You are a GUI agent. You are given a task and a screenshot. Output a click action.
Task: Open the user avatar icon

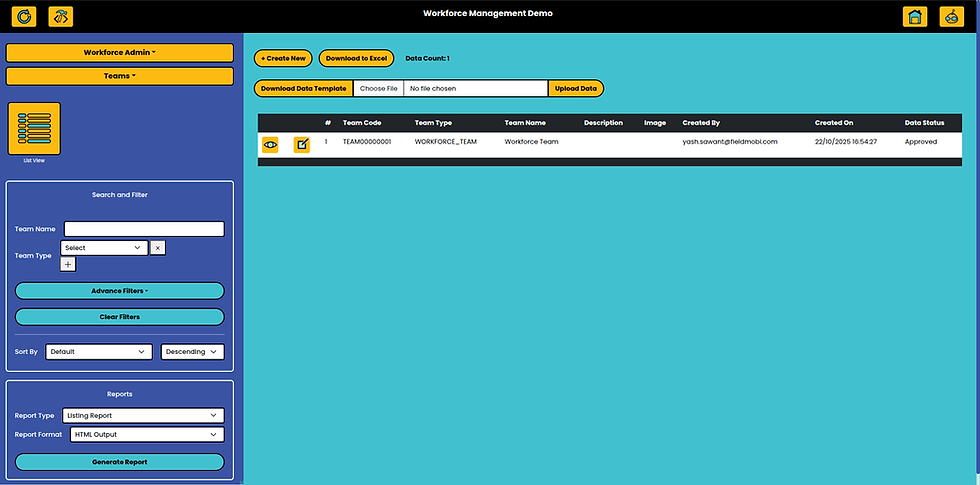coord(952,16)
